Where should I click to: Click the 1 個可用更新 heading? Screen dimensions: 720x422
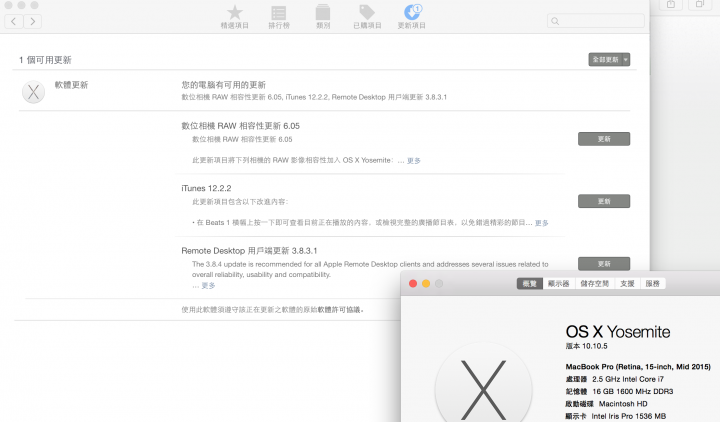coord(45,60)
